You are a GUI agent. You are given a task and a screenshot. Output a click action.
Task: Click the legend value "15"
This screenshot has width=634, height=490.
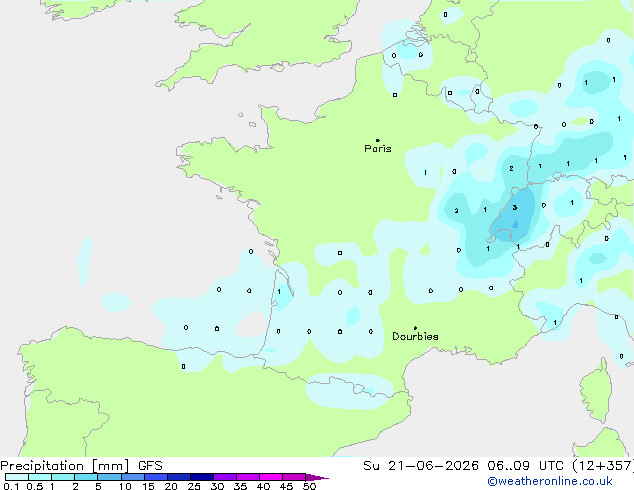point(148,486)
